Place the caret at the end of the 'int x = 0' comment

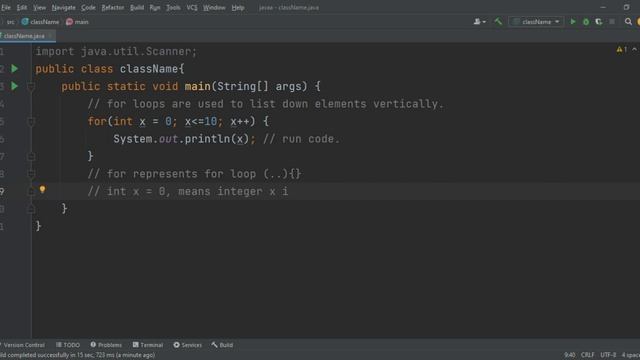click(x=289, y=191)
